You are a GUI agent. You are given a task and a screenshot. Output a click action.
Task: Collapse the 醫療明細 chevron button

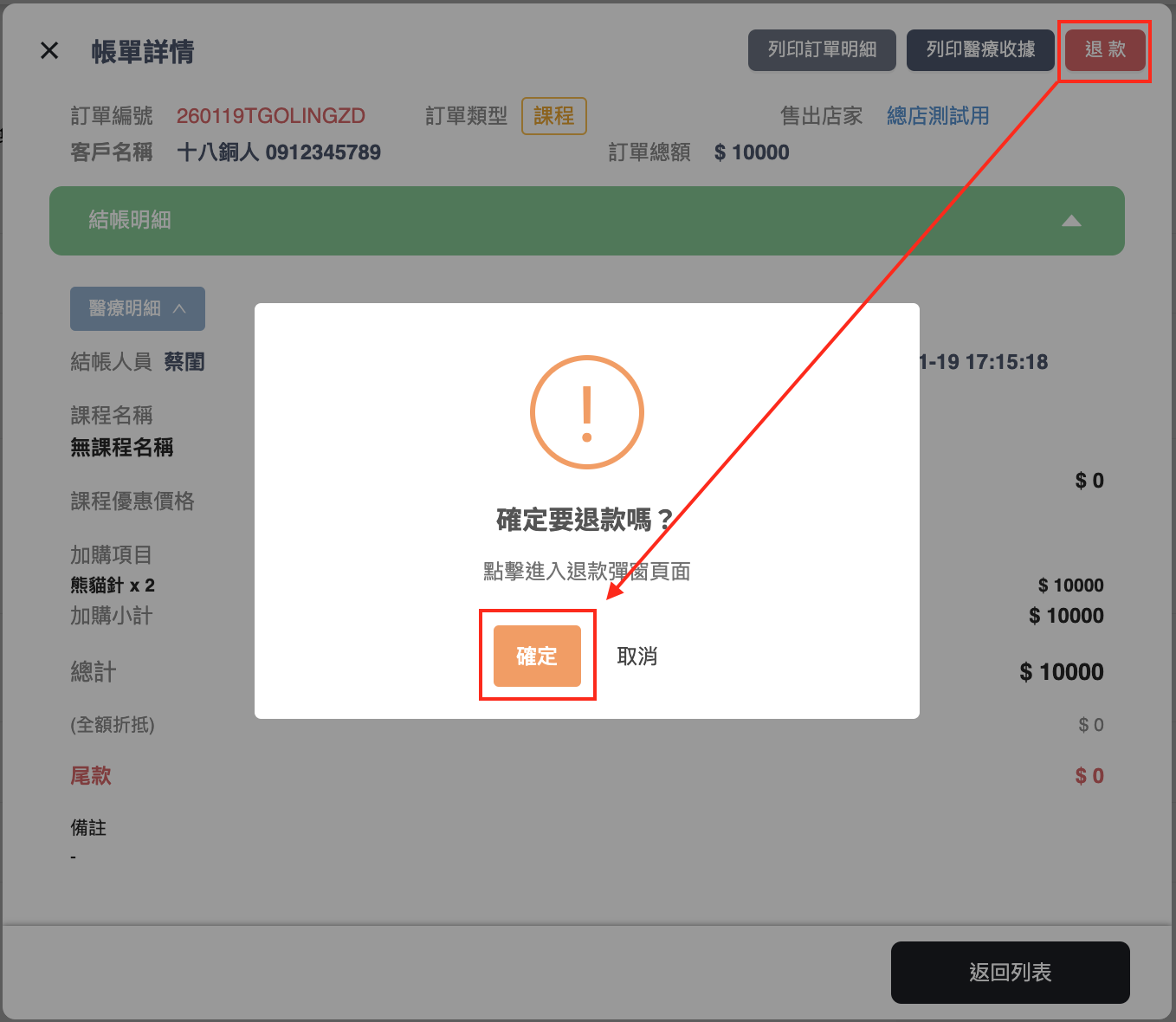coord(138,308)
